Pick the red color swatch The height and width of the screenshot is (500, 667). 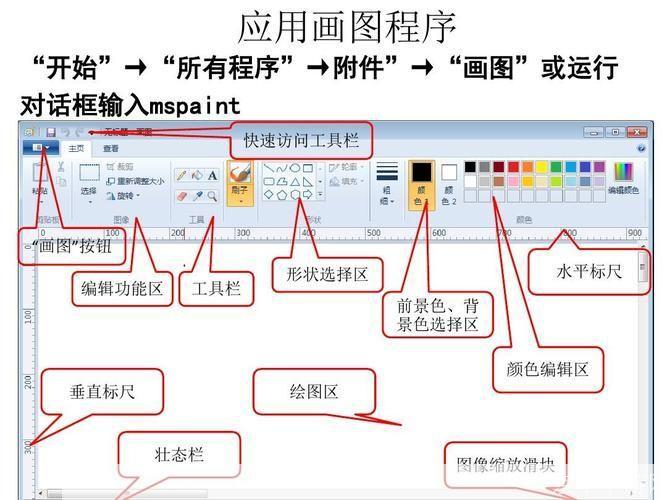coord(513,167)
